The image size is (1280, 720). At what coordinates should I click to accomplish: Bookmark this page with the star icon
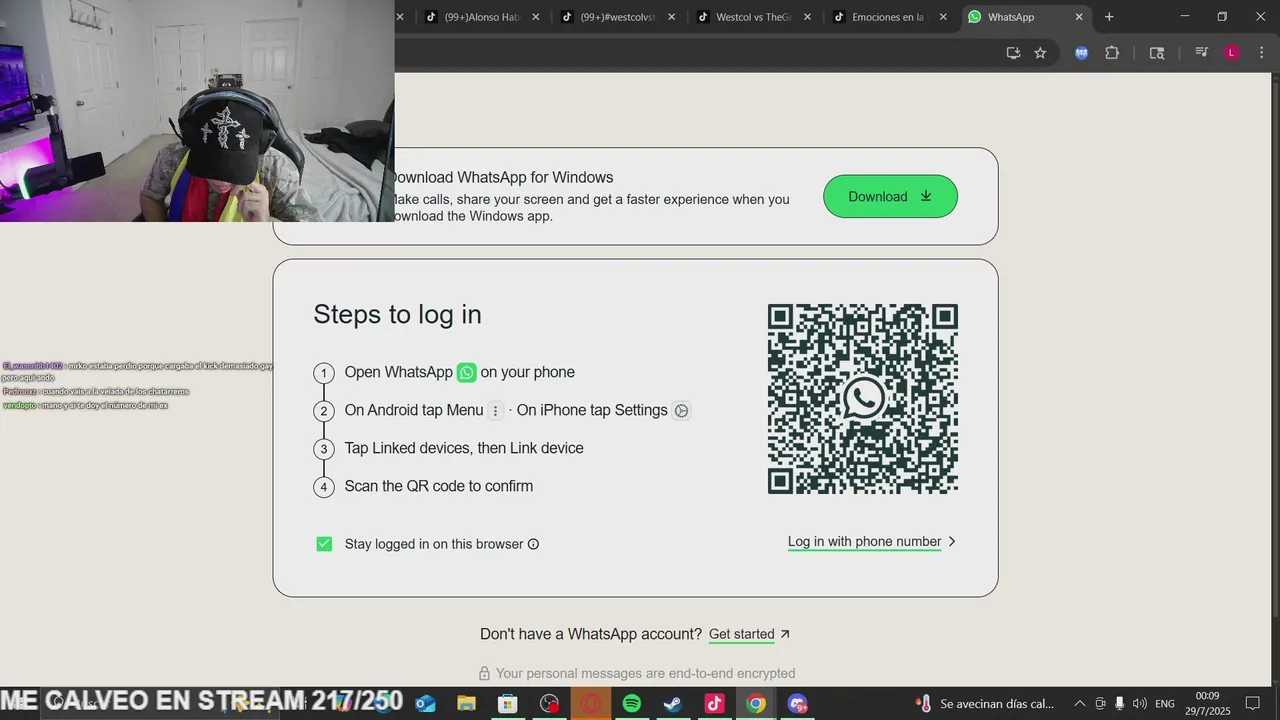(x=1040, y=53)
